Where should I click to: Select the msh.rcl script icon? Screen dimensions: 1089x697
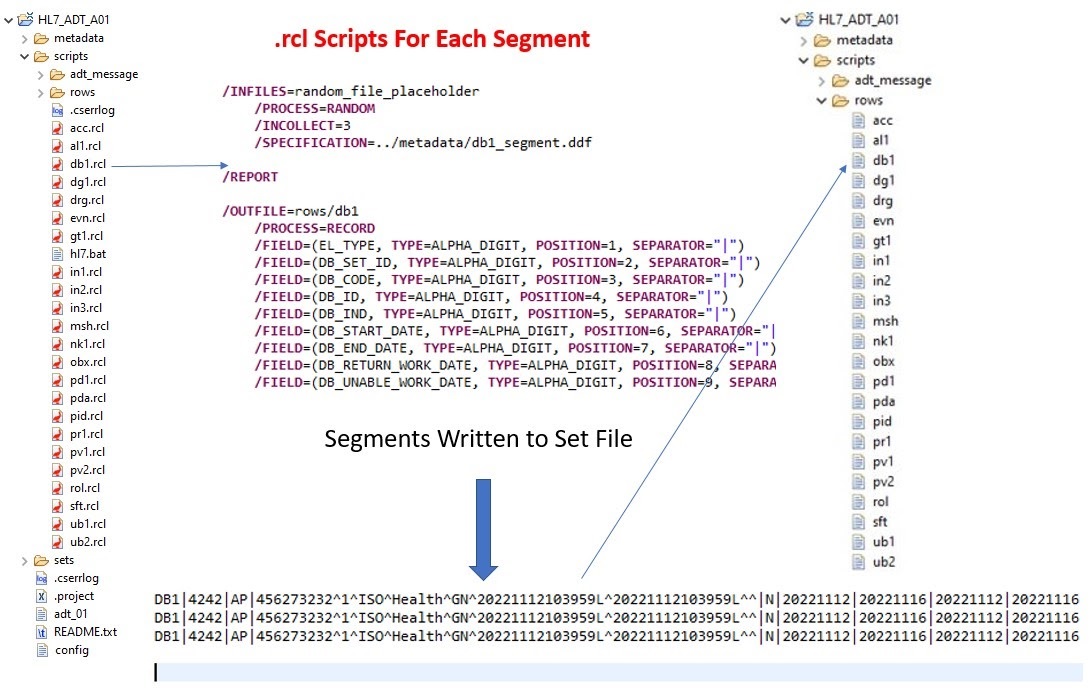tap(59, 326)
